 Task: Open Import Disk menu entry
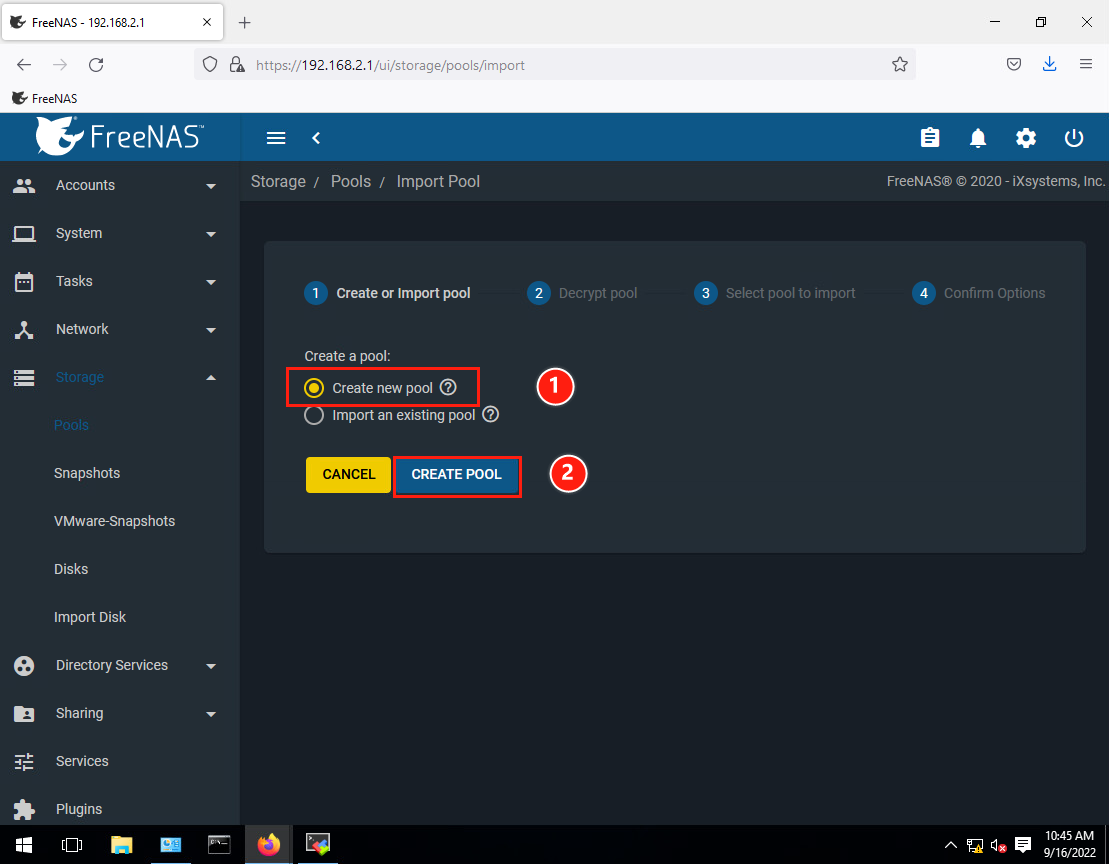click(90, 617)
